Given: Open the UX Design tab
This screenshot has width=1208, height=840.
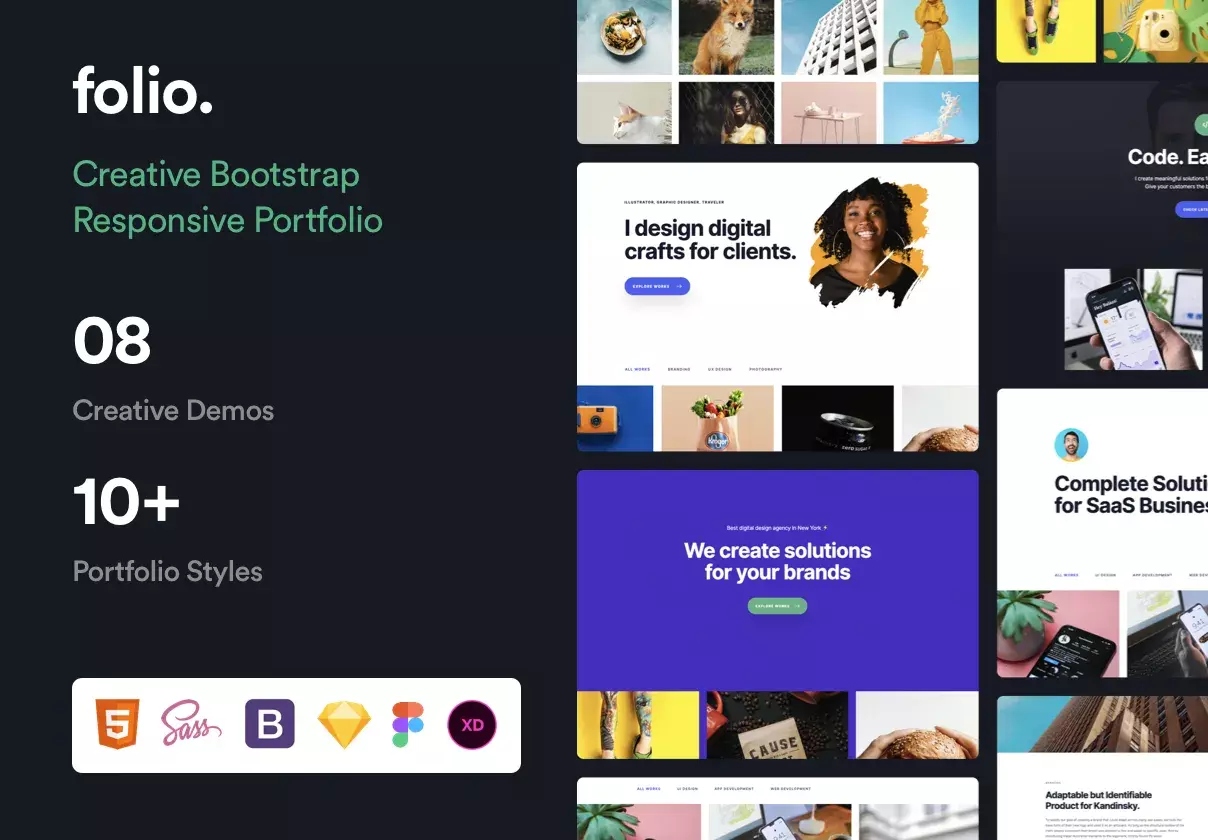Looking at the screenshot, I should click(x=719, y=370).
